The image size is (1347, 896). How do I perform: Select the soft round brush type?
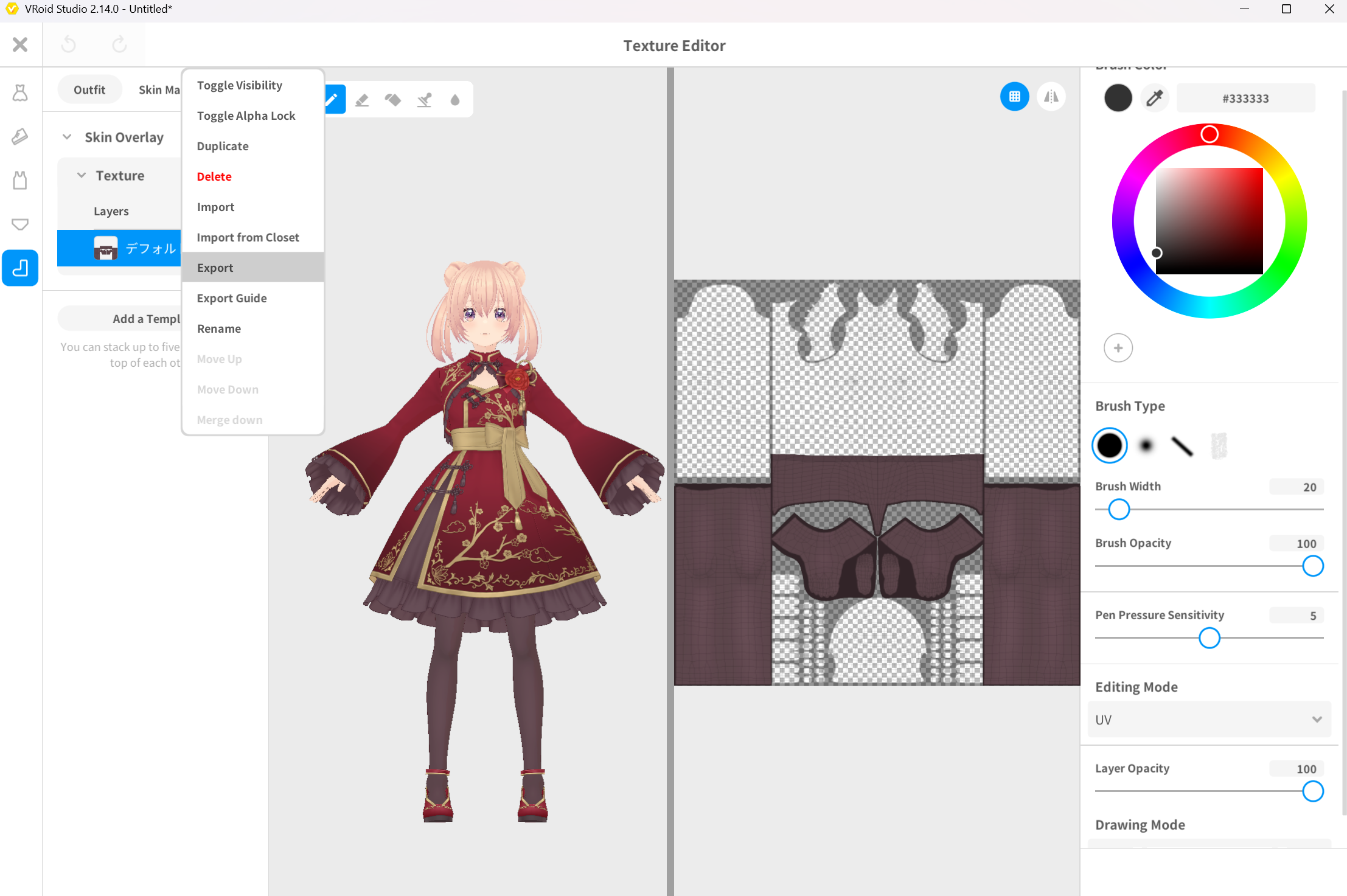coord(1146,446)
